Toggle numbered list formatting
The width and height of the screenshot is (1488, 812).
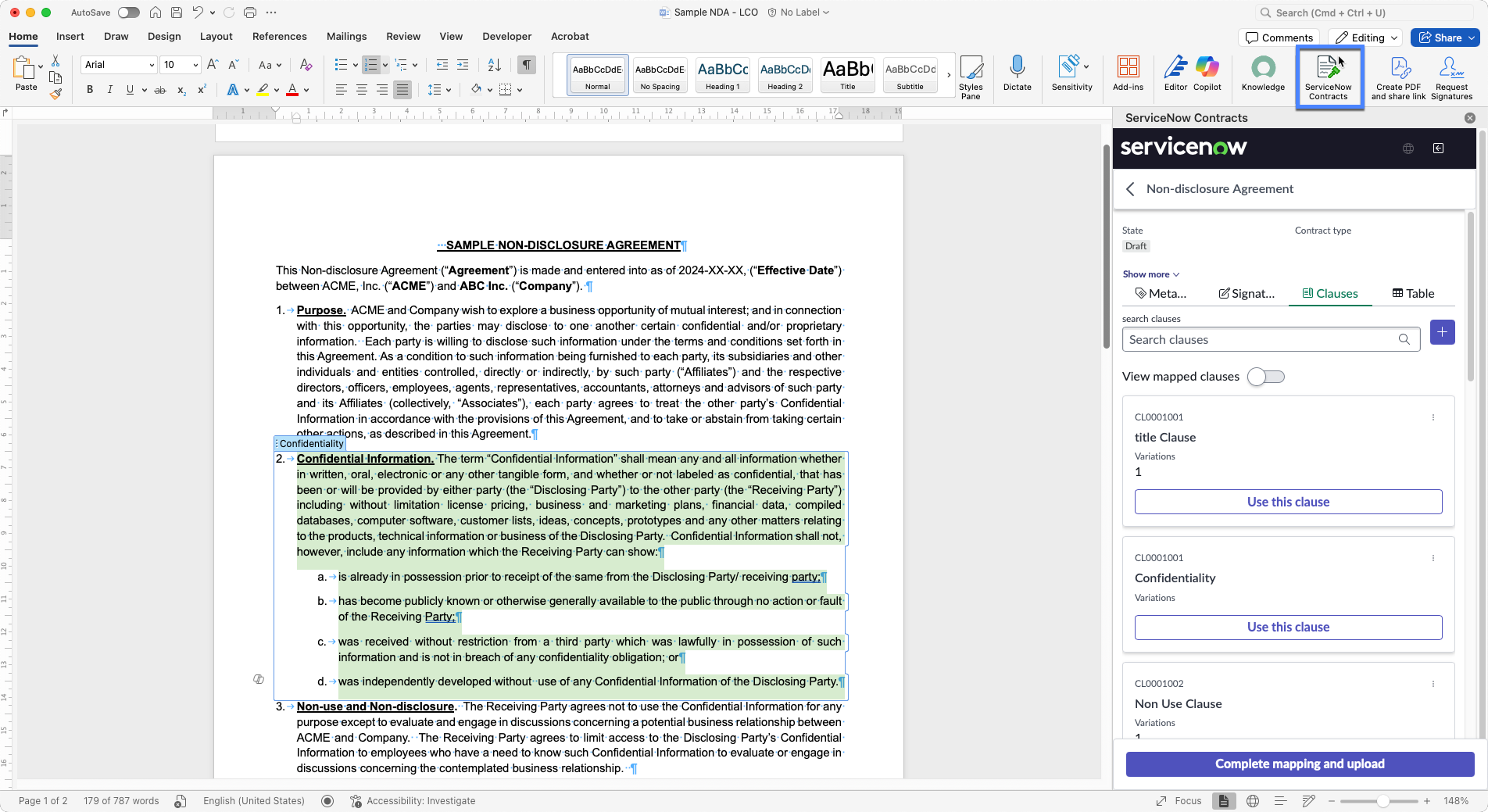click(371, 65)
